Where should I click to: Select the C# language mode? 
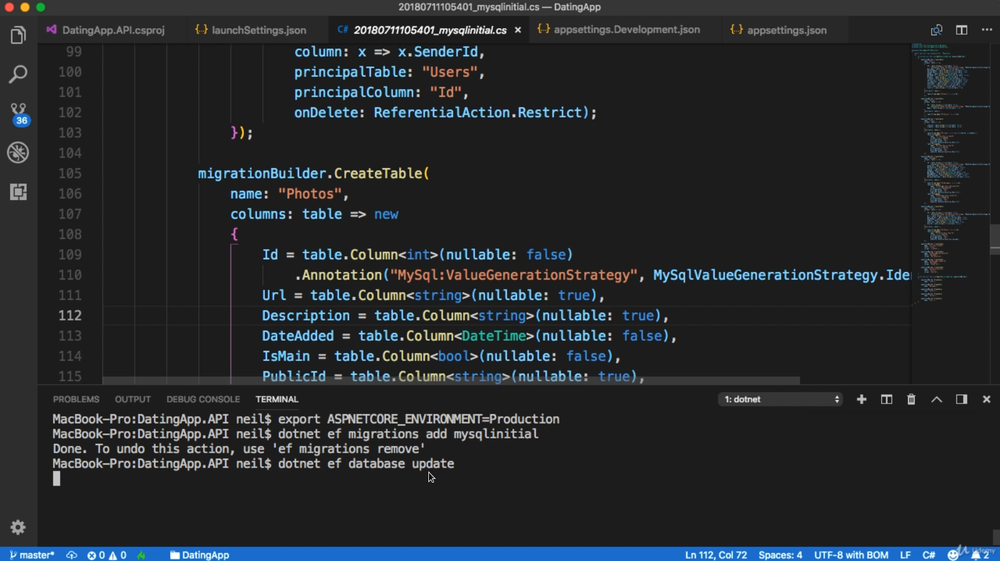(x=929, y=555)
